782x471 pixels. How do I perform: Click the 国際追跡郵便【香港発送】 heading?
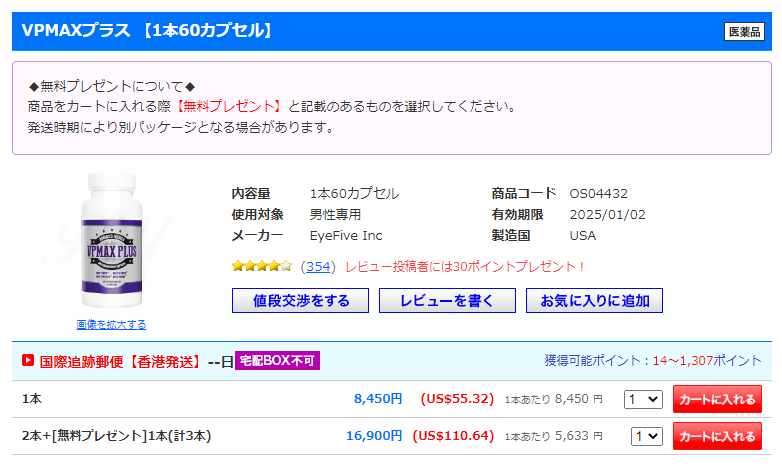[120, 362]
